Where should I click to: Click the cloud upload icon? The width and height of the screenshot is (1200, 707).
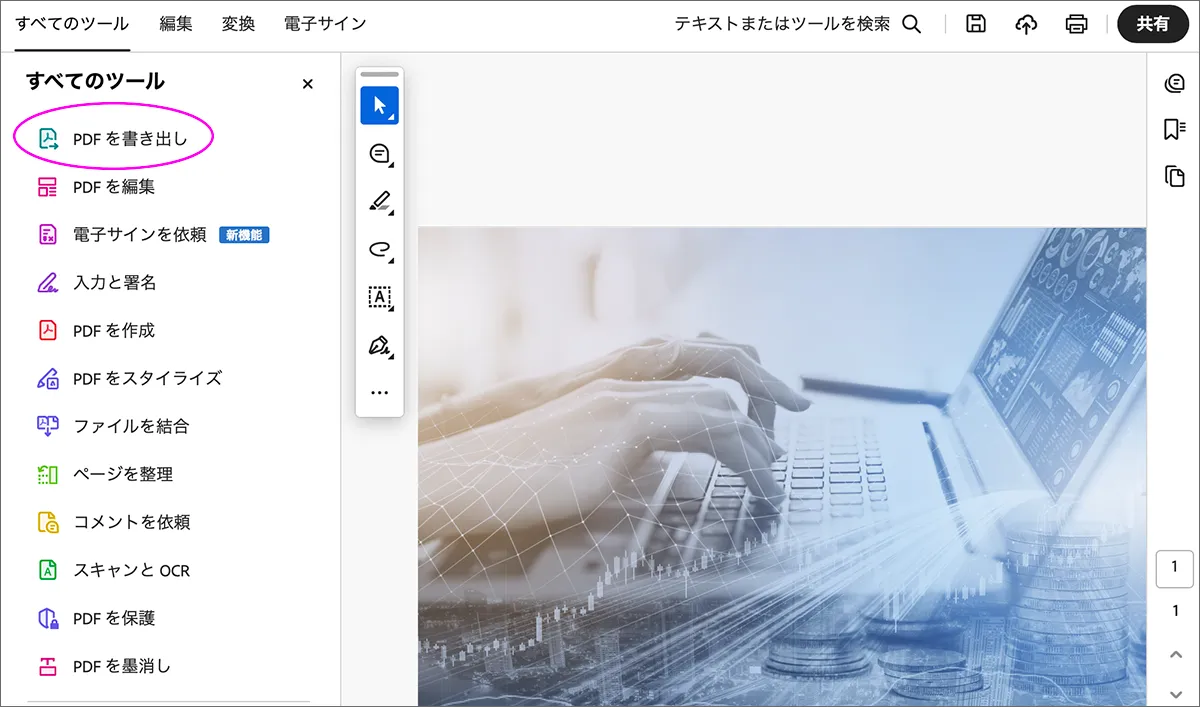pos(1026,24)
